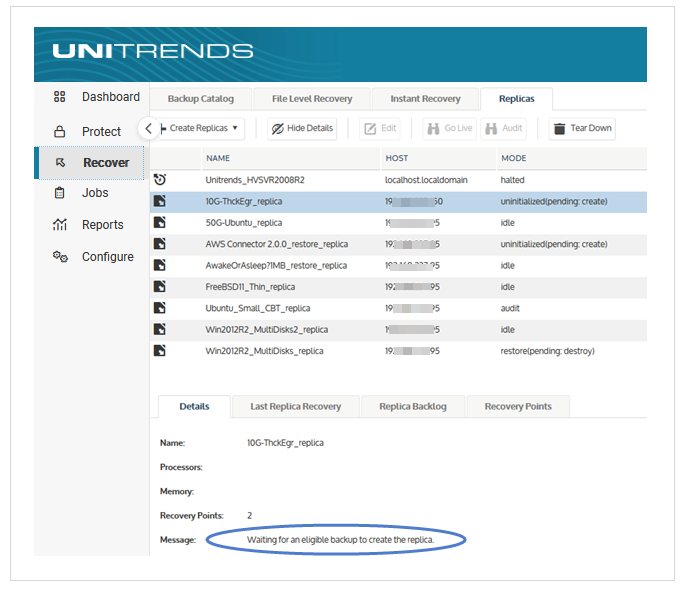The height and width of the screenshot is (605, 700).
Task: Click the Win2012R2_MultiDisks_replica row icon
Action: tap(160, 351)
